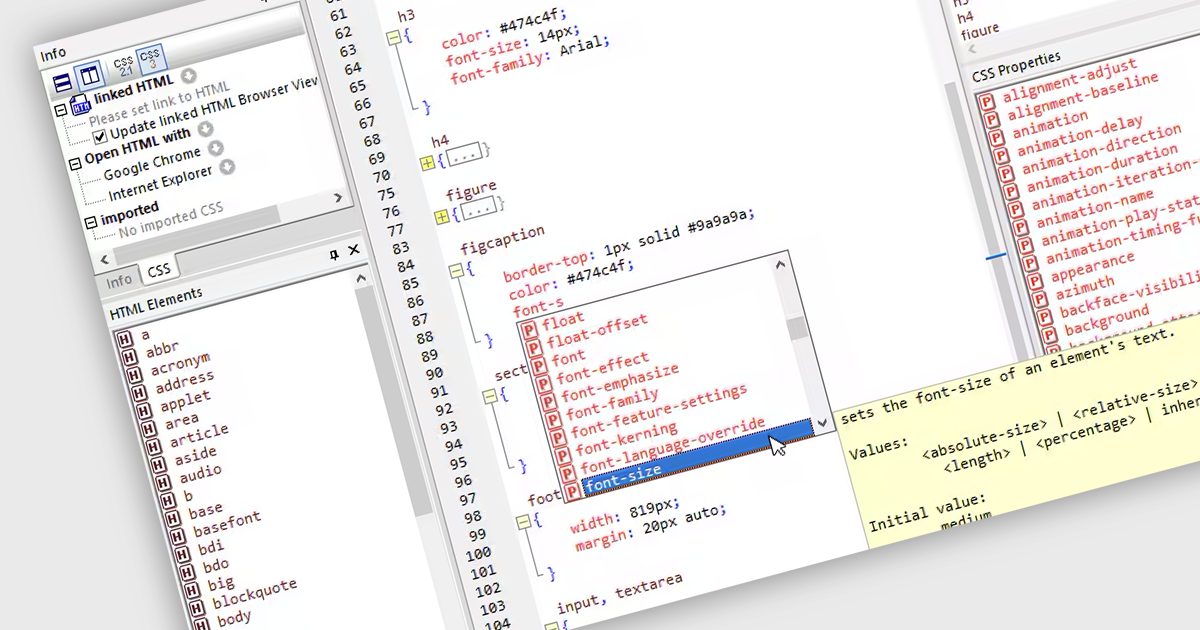Switch Info panel to vertical split layout

[x=88, y=76]
